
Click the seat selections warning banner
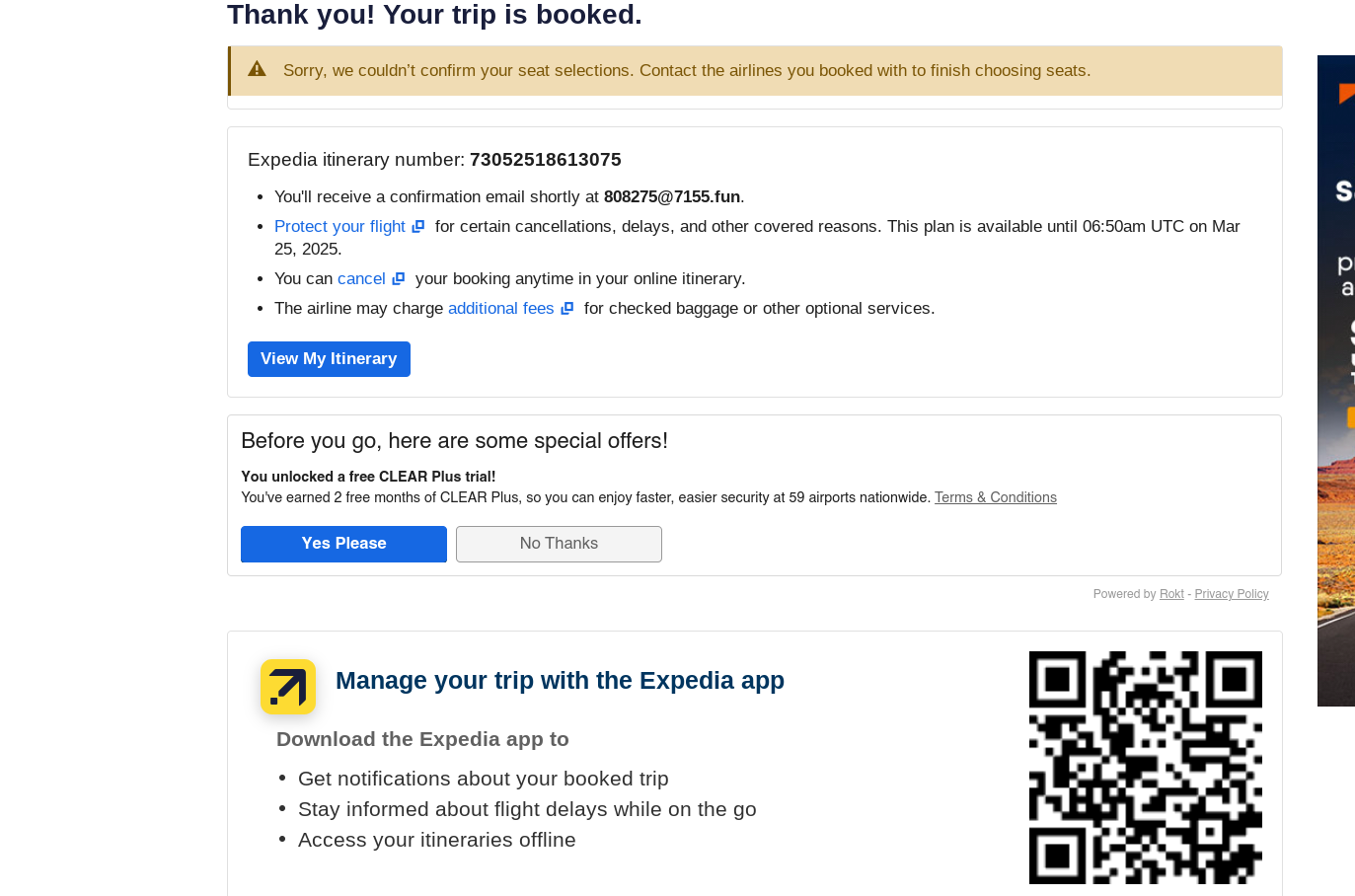coord(755,71)
